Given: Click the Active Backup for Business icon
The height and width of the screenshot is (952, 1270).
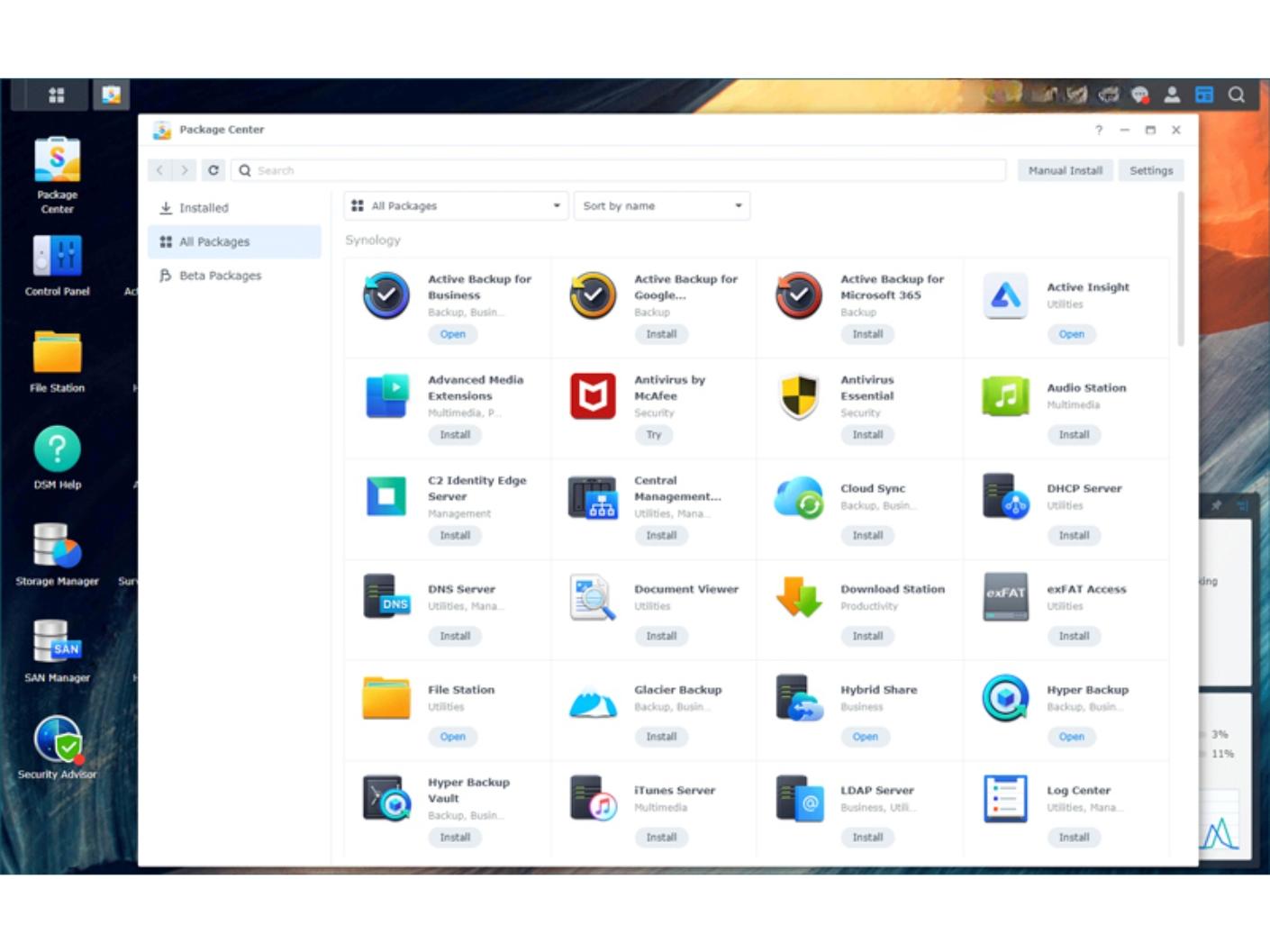Looking at the screenshot, I should pos(386,295).
